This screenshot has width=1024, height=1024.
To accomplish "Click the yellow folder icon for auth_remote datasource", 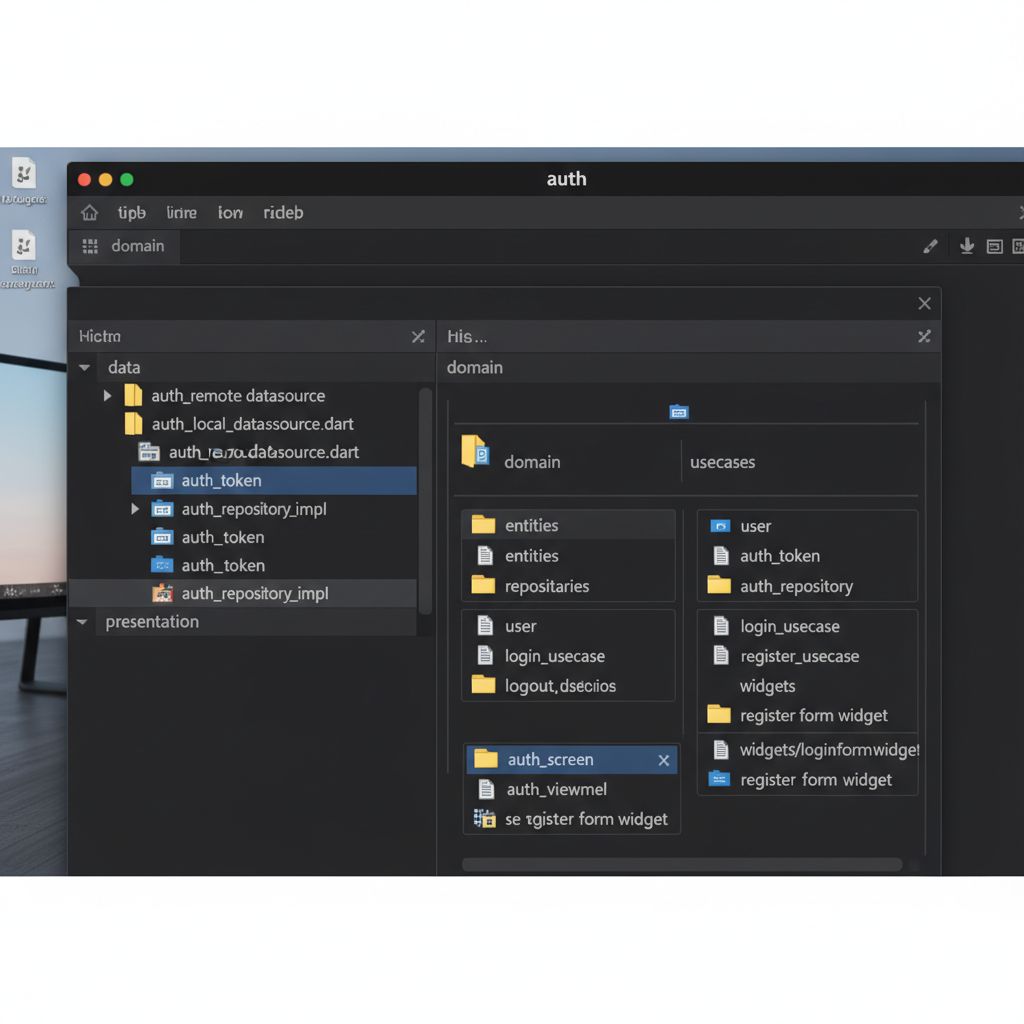I will (133, 396).
